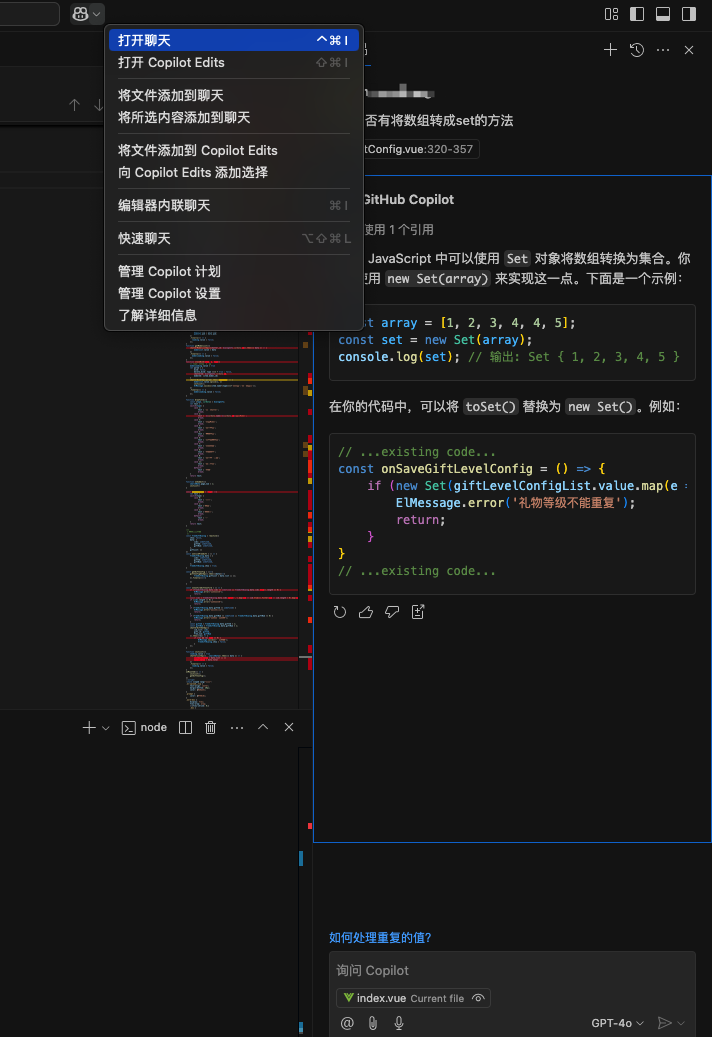The height and width of the screenshot is (1037, 712).
Task: Select 编辑器内联聊天 menu entry
Action: click(x=233, y=205)
